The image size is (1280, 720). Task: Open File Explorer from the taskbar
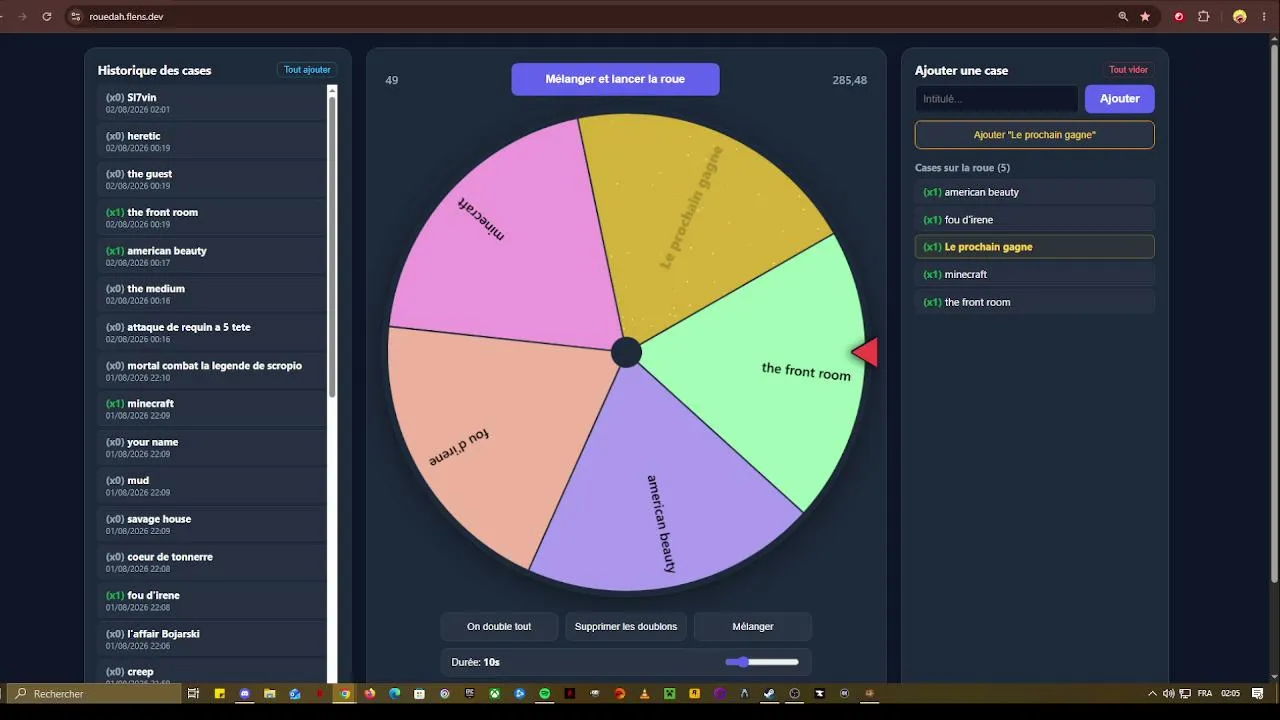click(270, 693)
